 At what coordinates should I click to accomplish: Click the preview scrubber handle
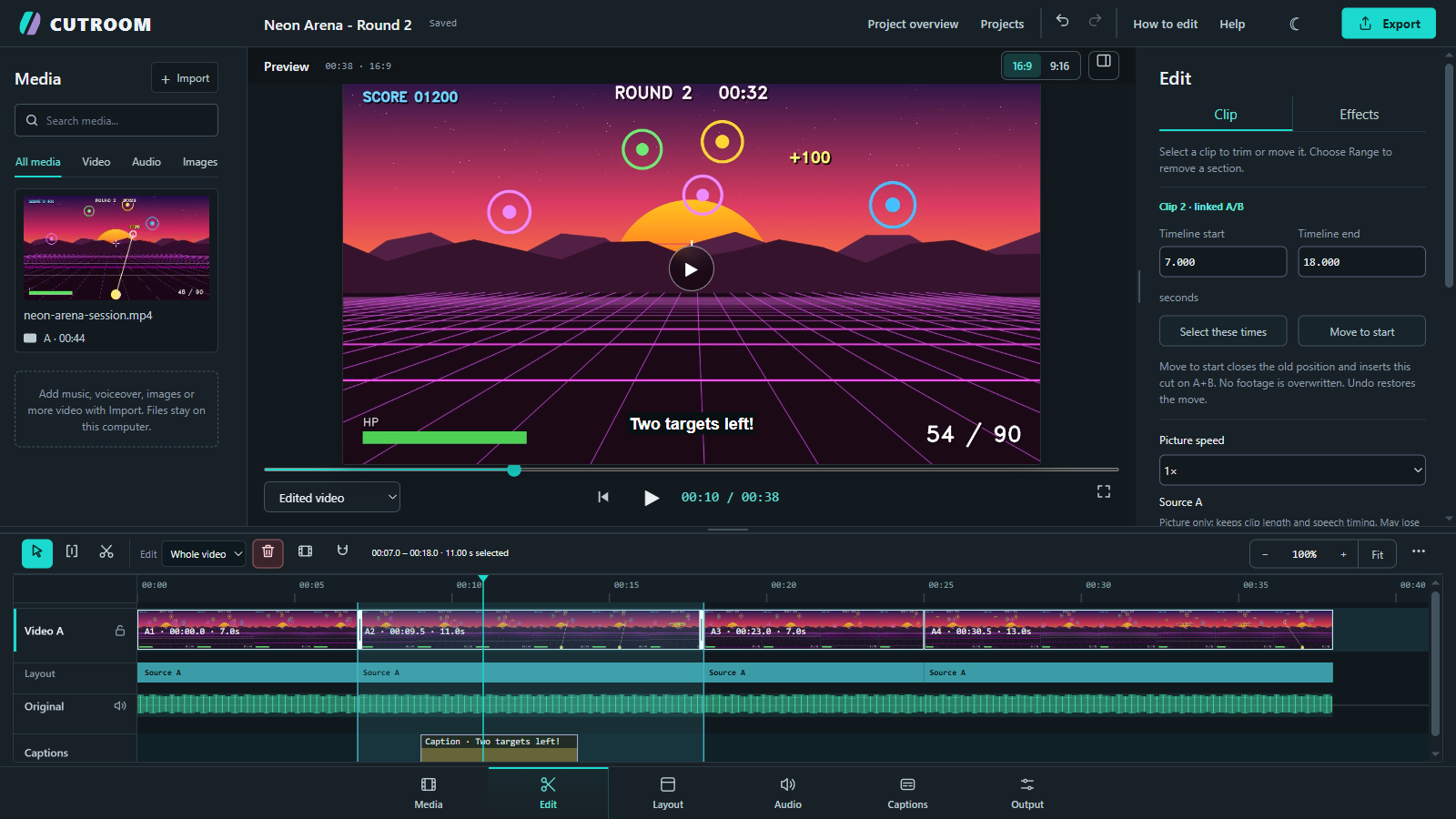coord(514,470)
